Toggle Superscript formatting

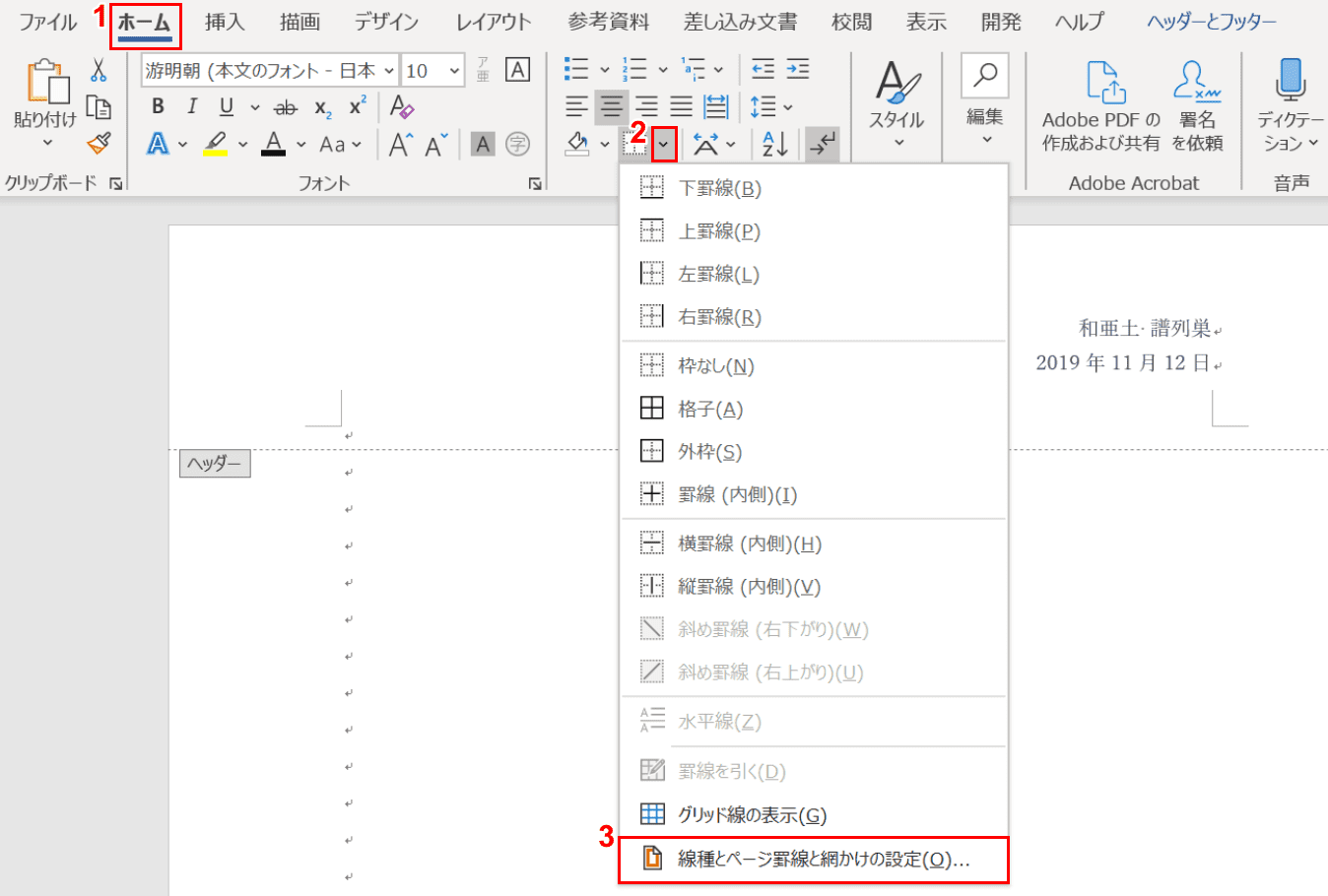coord(358,105)
